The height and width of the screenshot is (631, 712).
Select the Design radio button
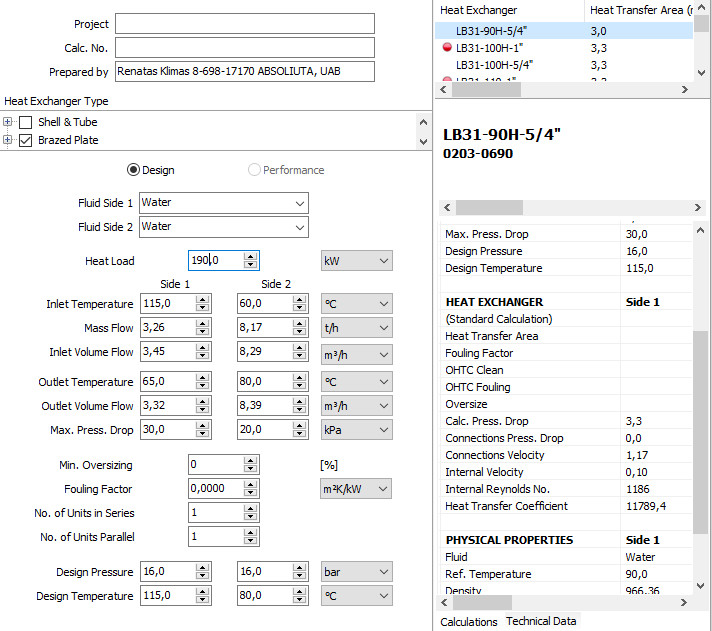134,170
